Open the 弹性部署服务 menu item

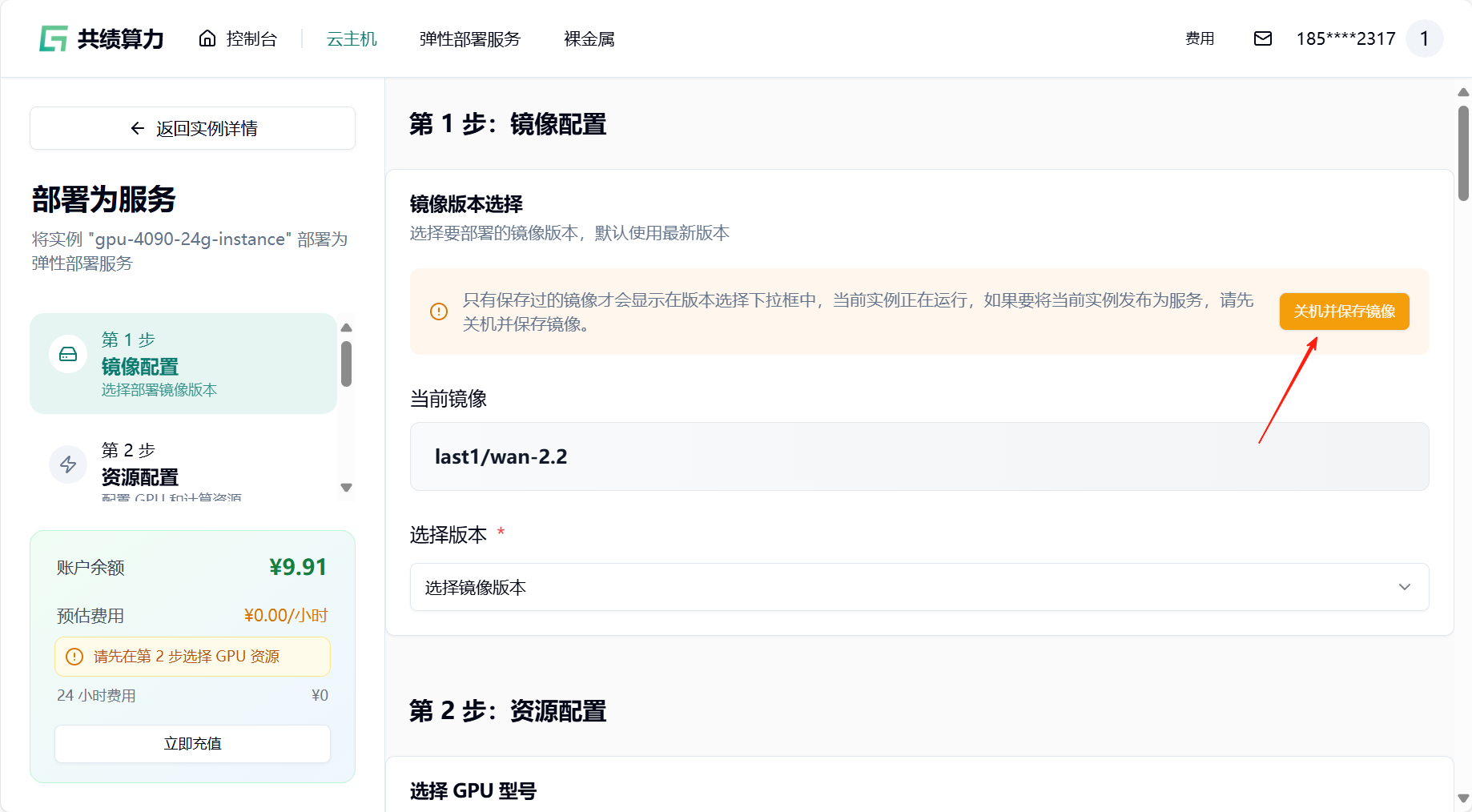click(469, 38)
